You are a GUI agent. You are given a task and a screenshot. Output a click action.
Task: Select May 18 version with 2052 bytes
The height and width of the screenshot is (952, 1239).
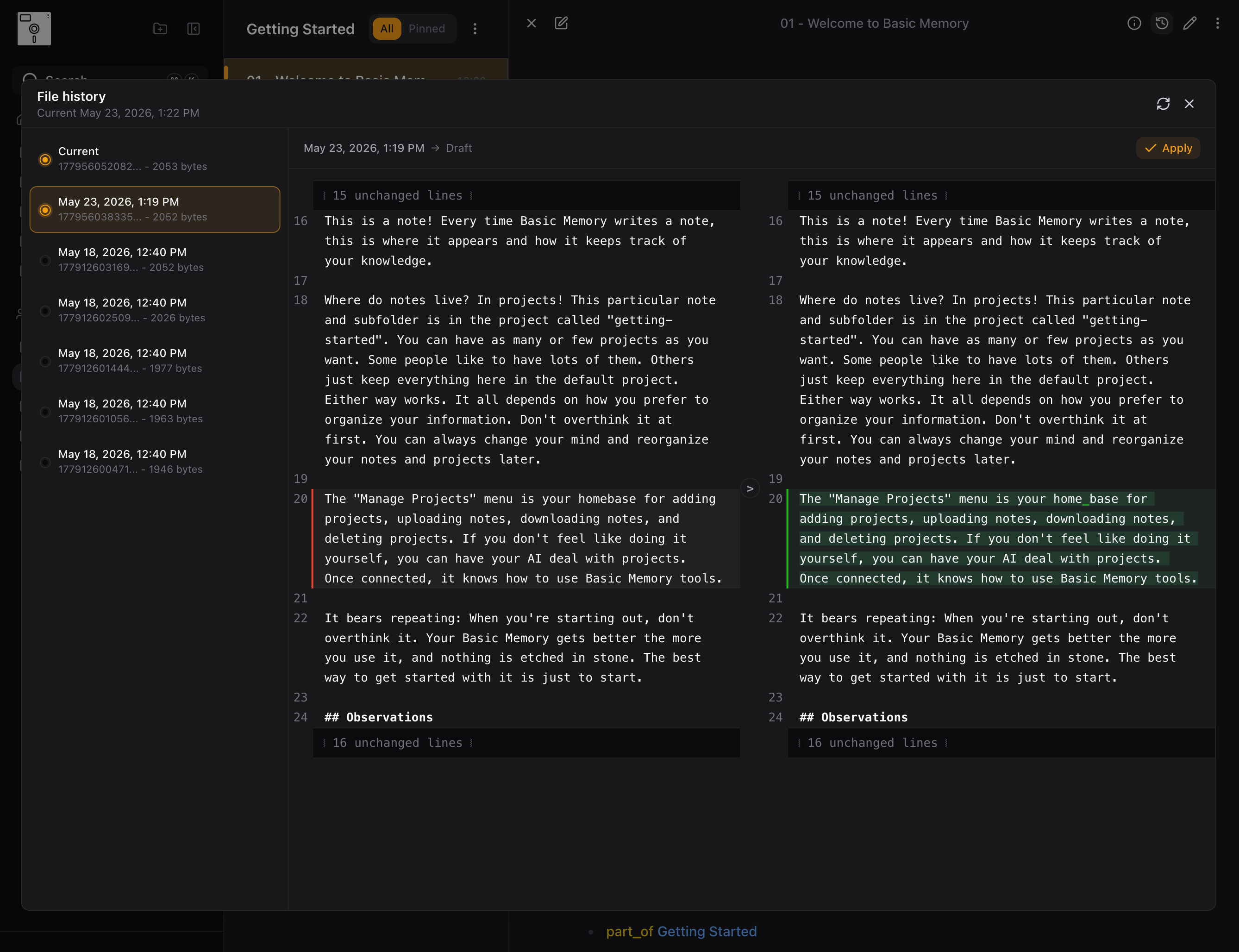(x=155, y=260)
